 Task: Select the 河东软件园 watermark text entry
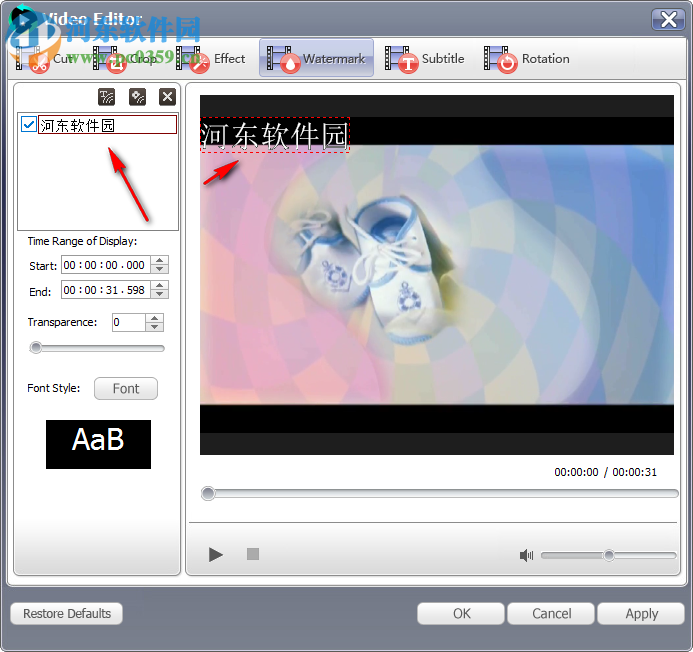click(x=107, y=125)
